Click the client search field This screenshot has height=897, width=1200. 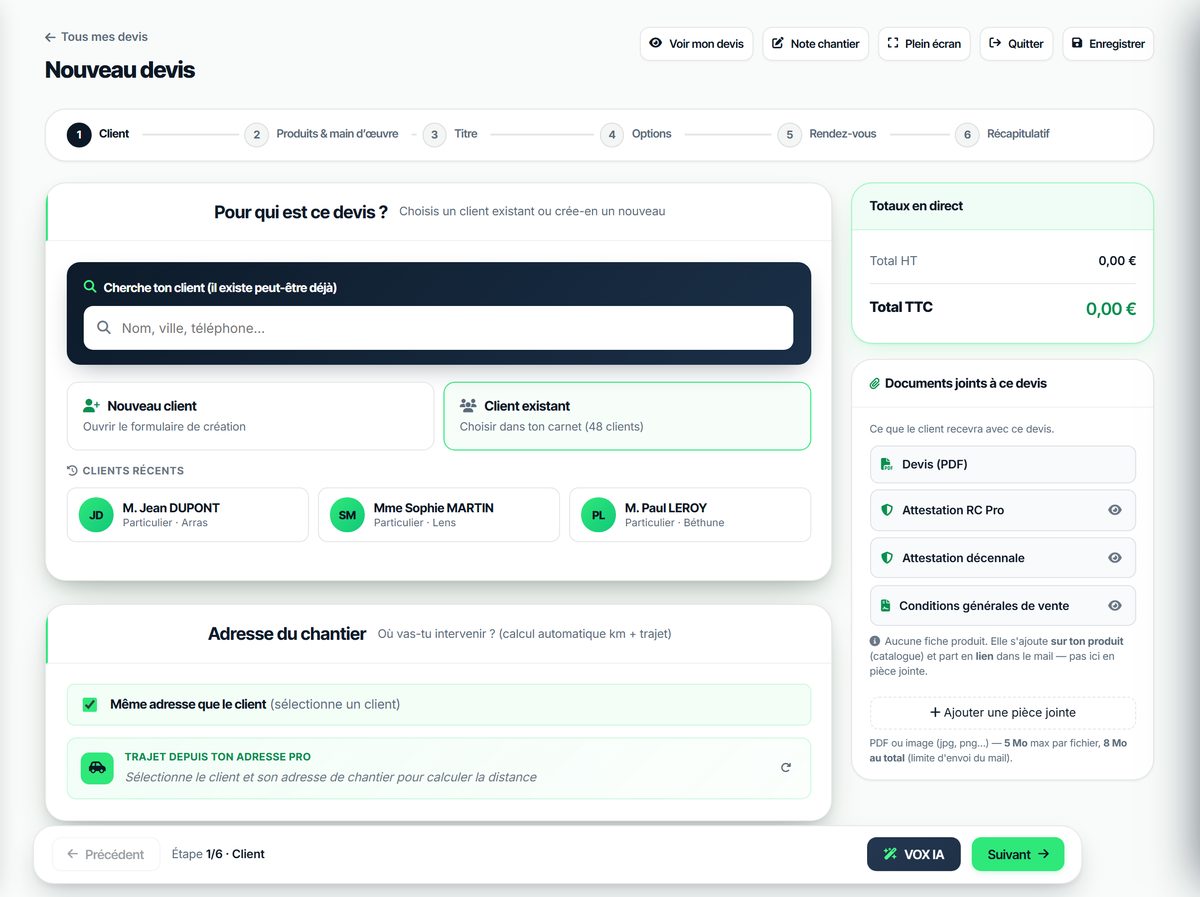[438, 328]
